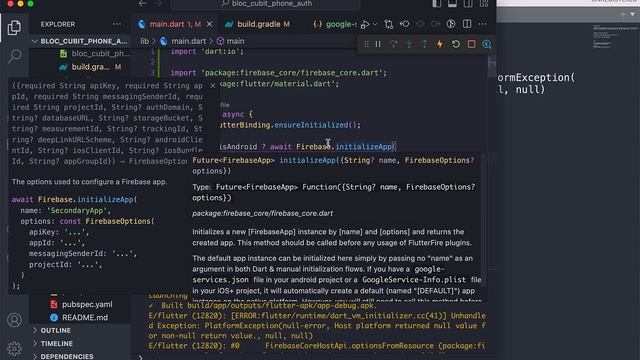
Task: Collapse the BLOC_CUBIT_PHONE_A... project folder
Action: point(80,41)
